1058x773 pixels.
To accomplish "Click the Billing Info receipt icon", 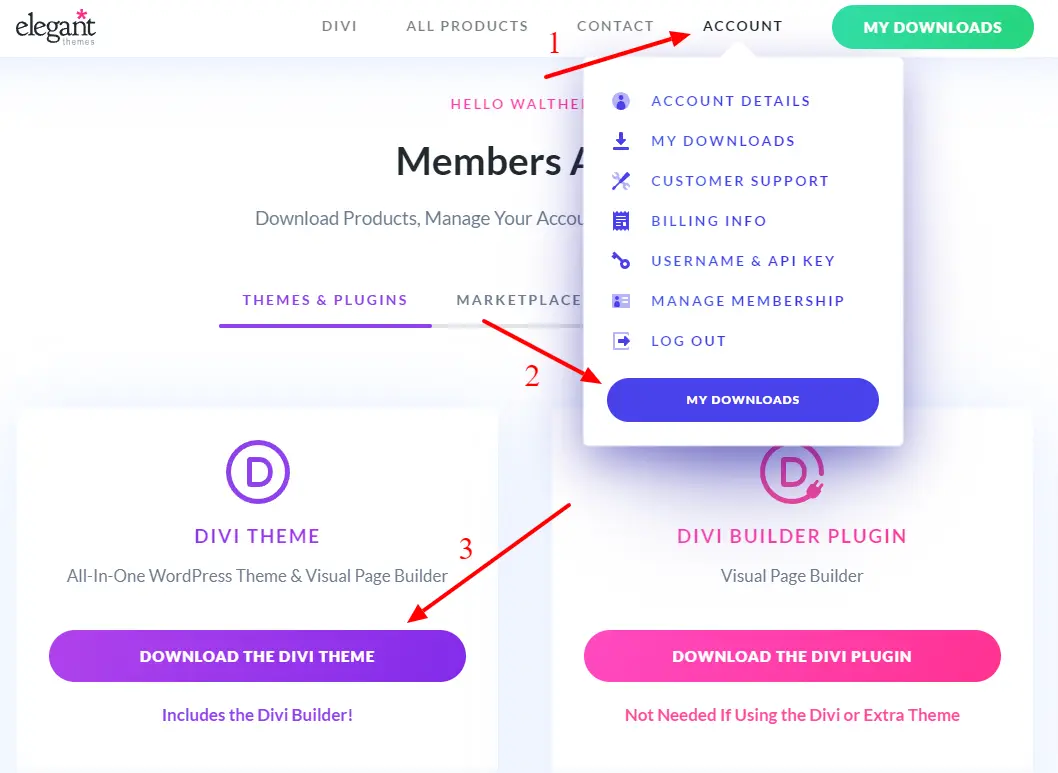I will 621,221.
